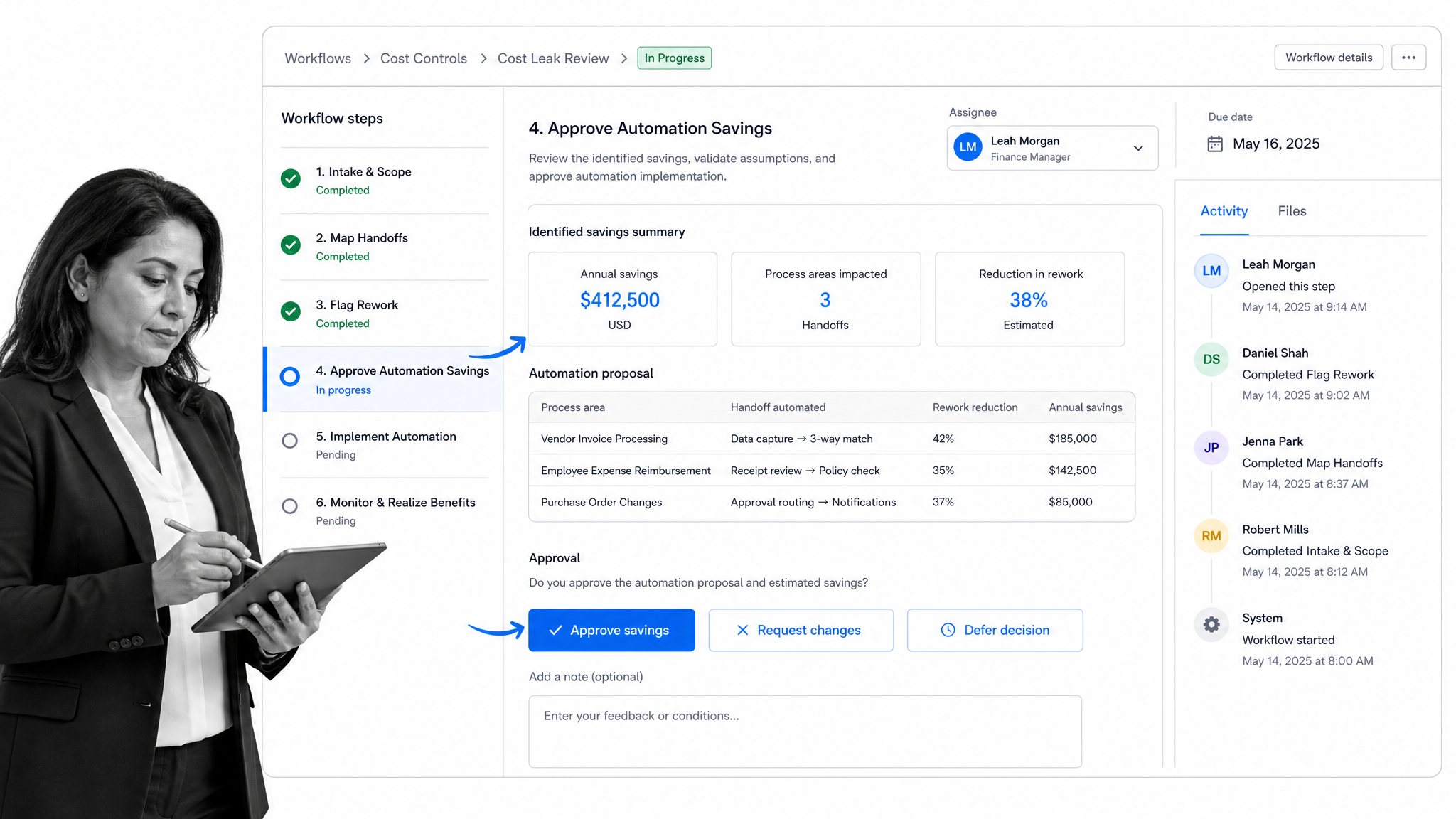Click green checkmark for Intake & Scope
The height and width of the screenshot is (819, 1456).
290,178
